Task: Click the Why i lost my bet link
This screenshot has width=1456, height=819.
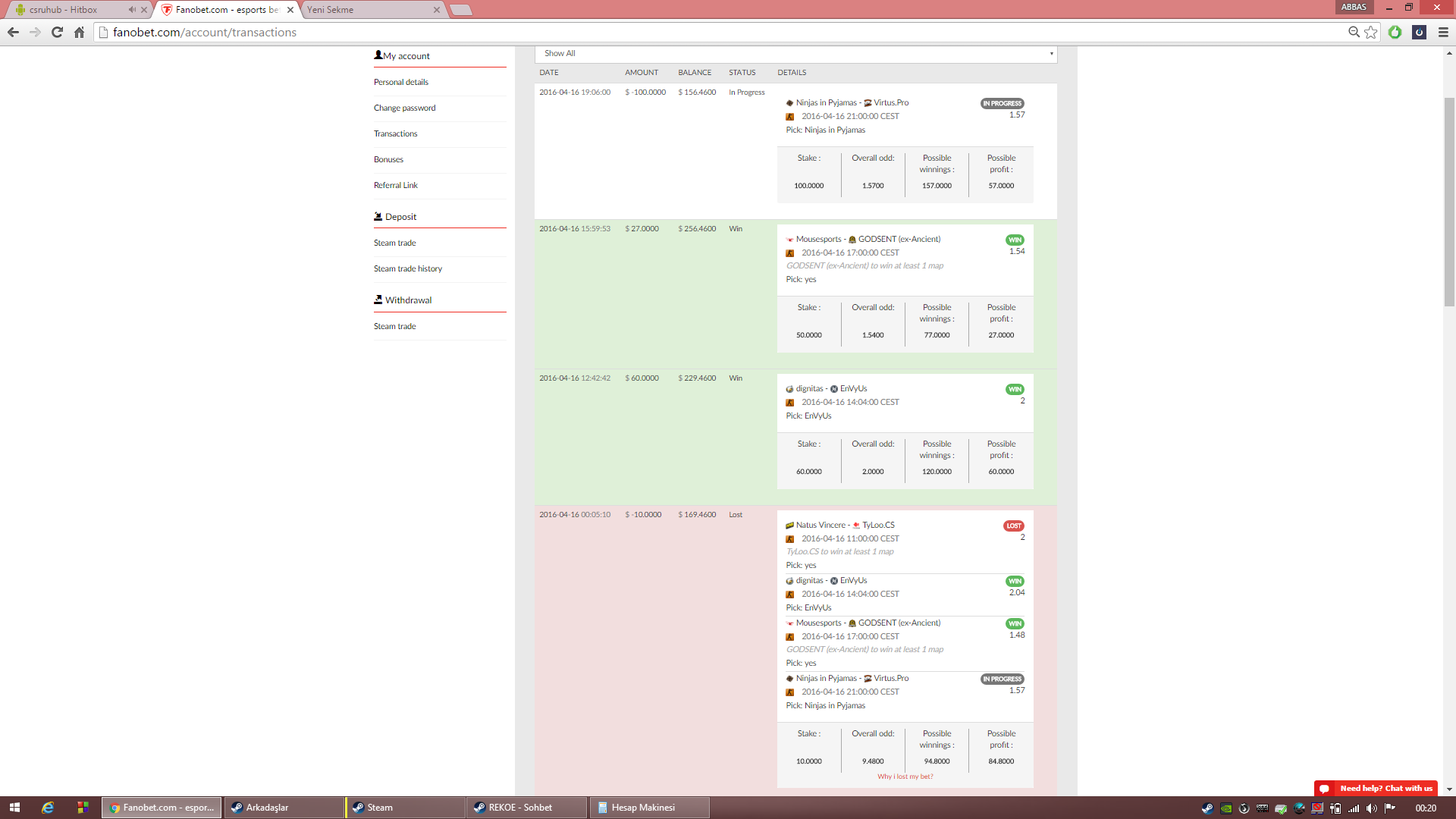Action: [905, 777]
